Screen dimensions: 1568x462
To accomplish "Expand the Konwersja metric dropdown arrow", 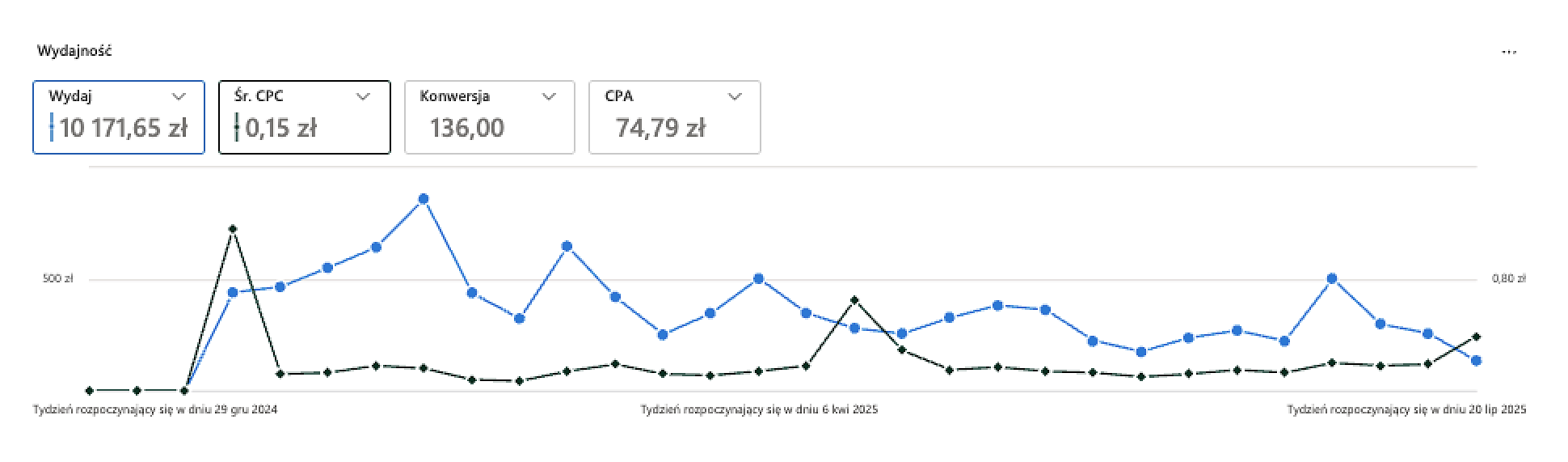I will tap(549, 96).
